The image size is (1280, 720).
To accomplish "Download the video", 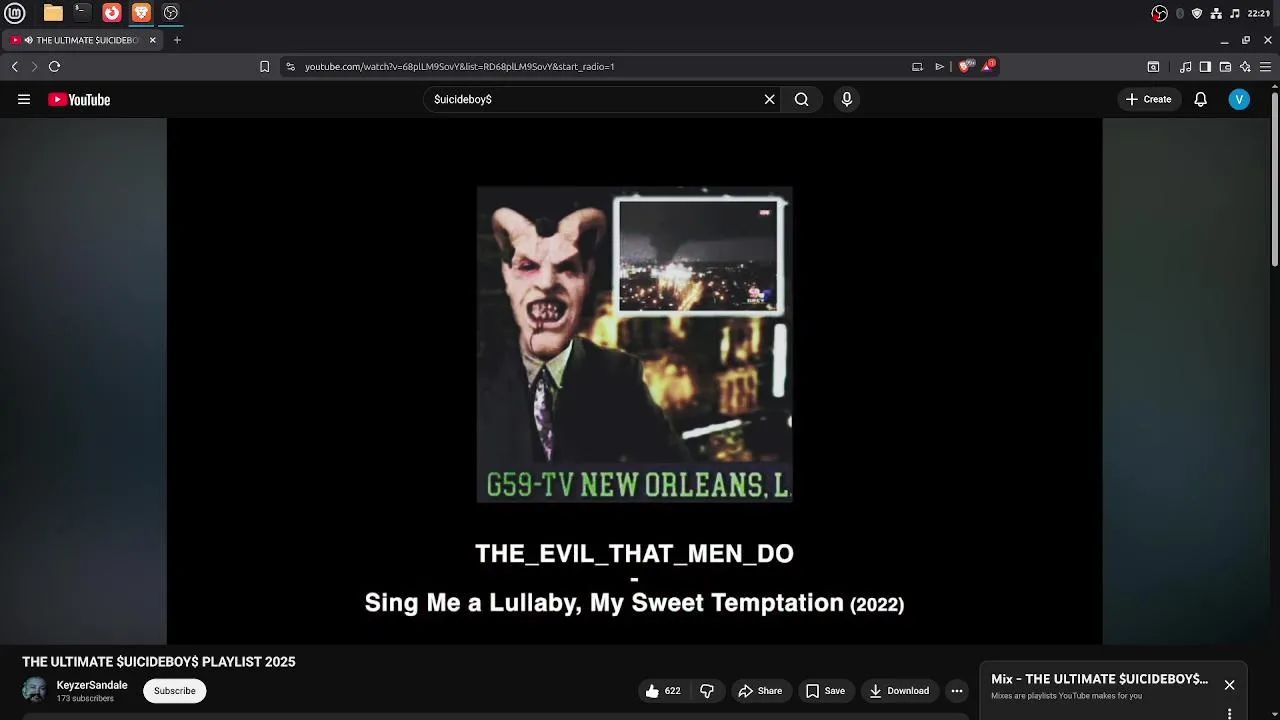I will [899, 691].
